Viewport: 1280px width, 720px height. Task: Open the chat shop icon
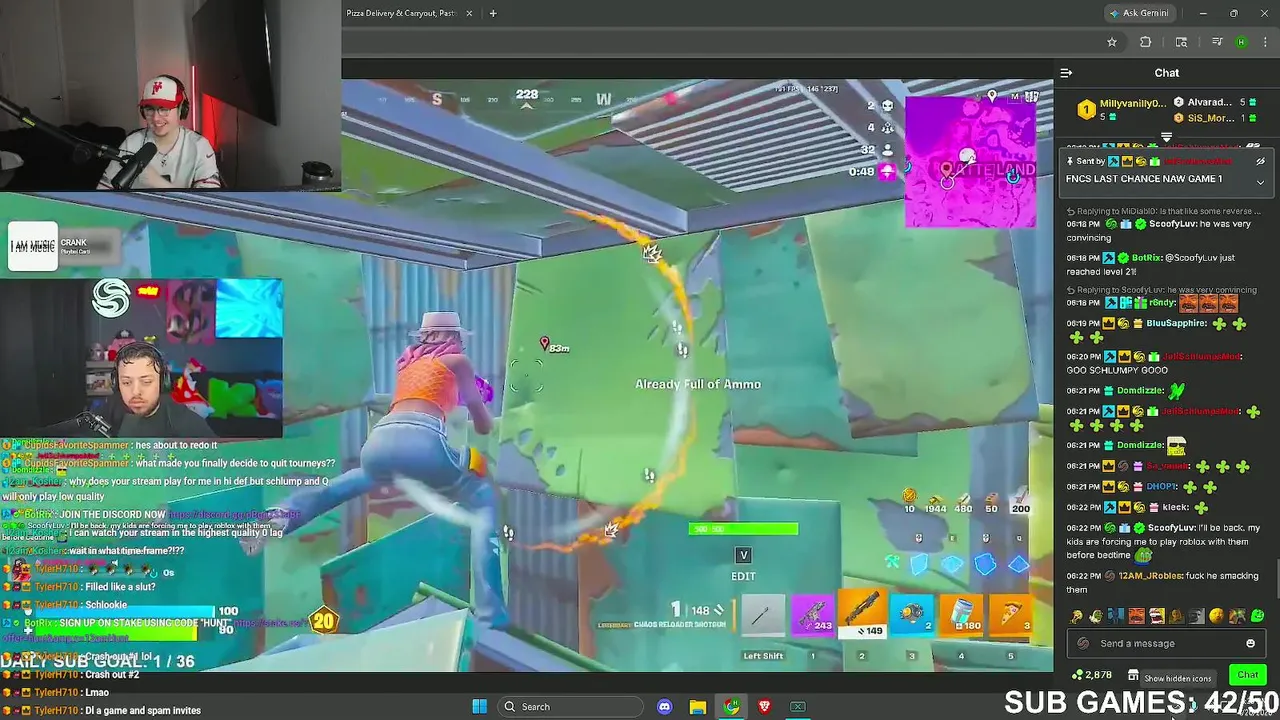coord(1133,675)
